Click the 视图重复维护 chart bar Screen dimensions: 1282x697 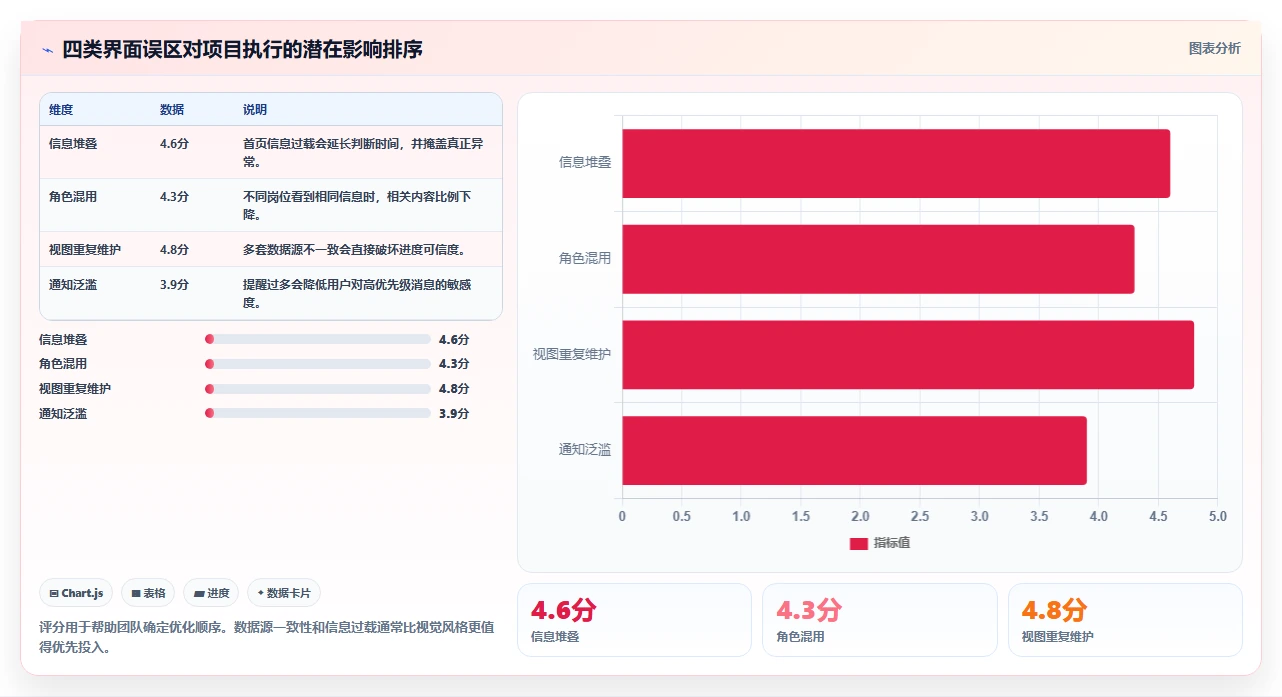[x=908, y=355]
